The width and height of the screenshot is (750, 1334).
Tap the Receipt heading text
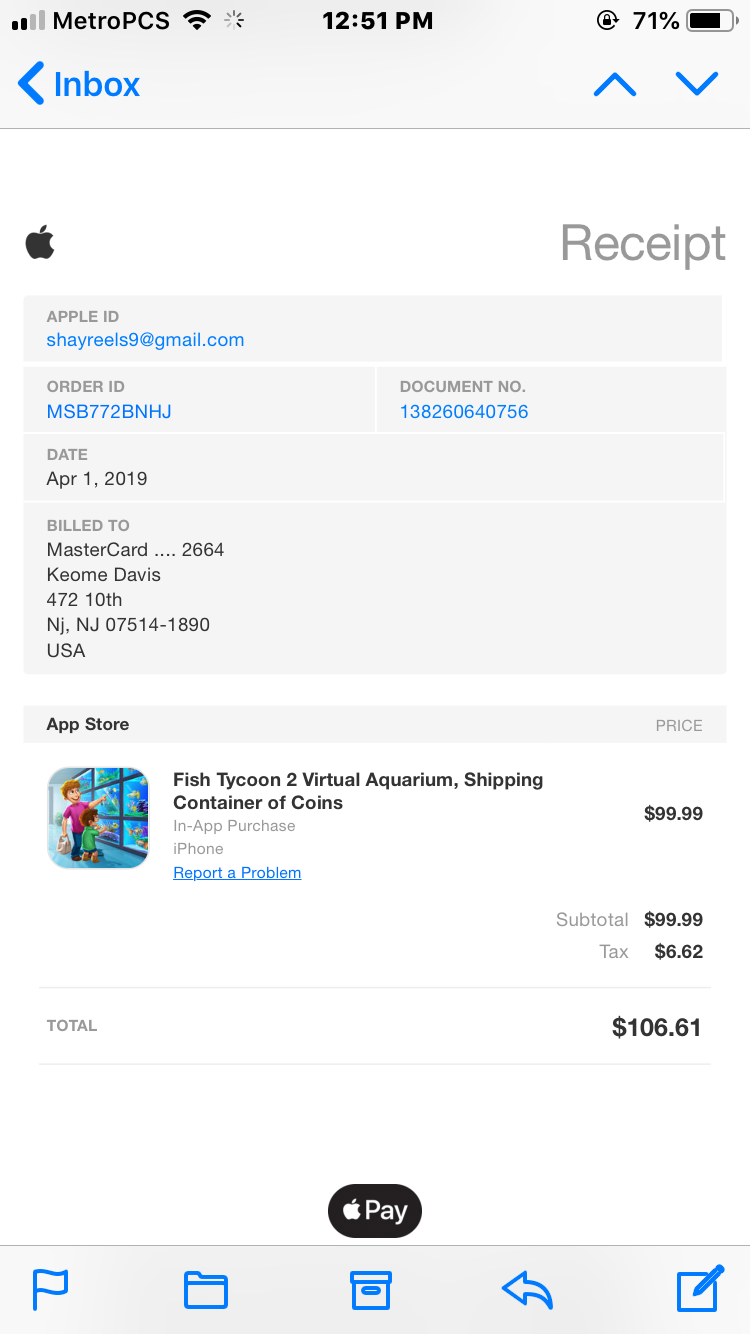point(643,243)
